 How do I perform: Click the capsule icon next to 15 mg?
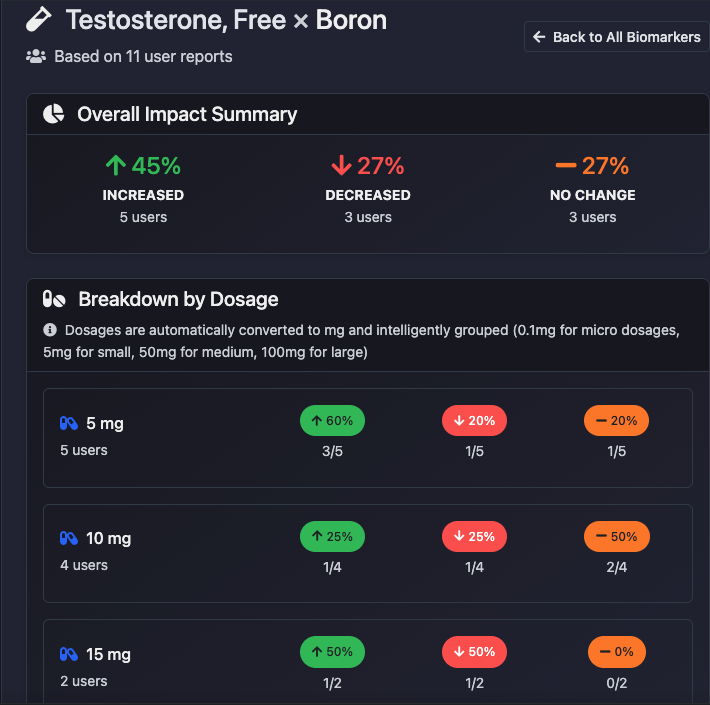[68, 655]
